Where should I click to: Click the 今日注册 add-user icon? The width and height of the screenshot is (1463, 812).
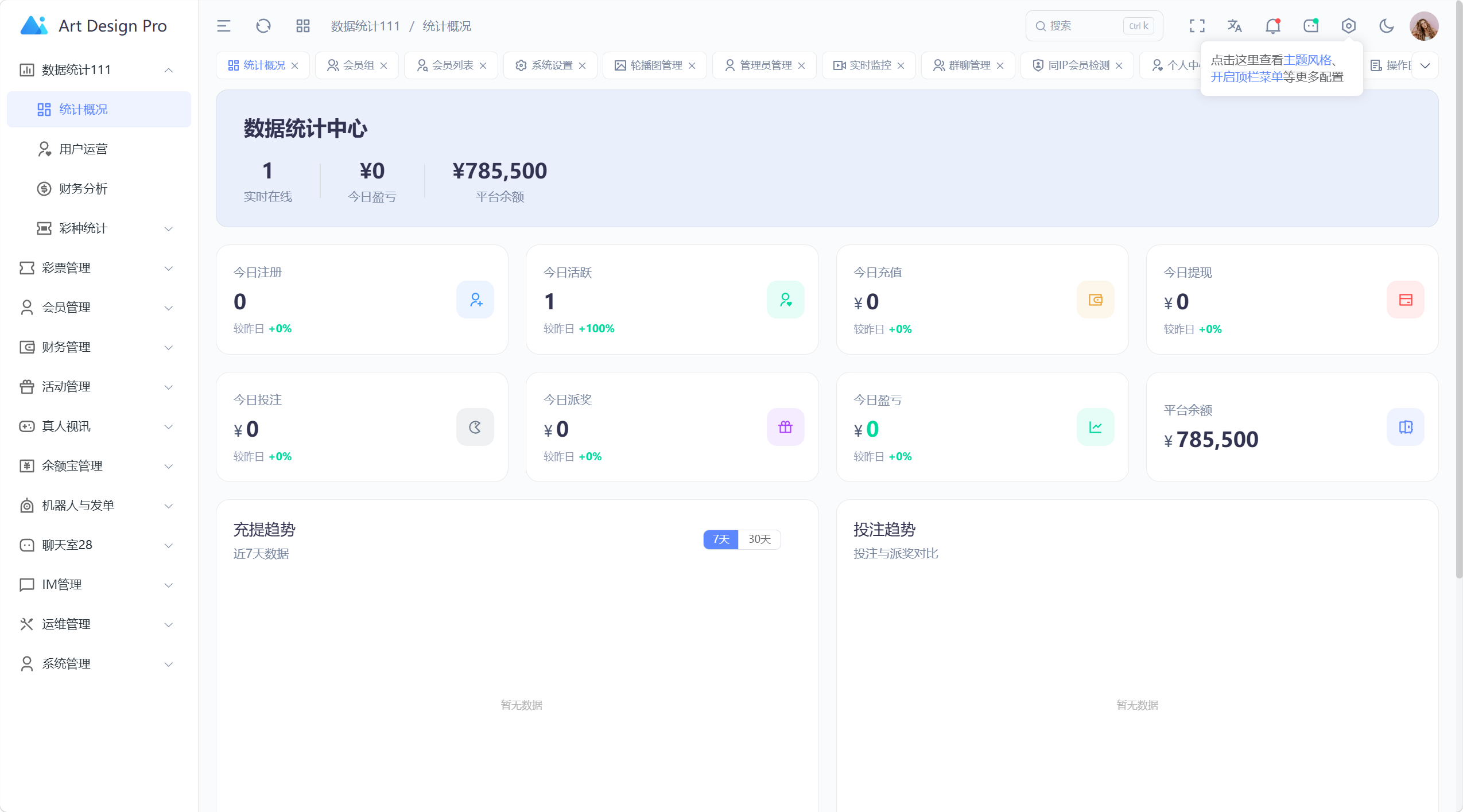coord(475,300)
